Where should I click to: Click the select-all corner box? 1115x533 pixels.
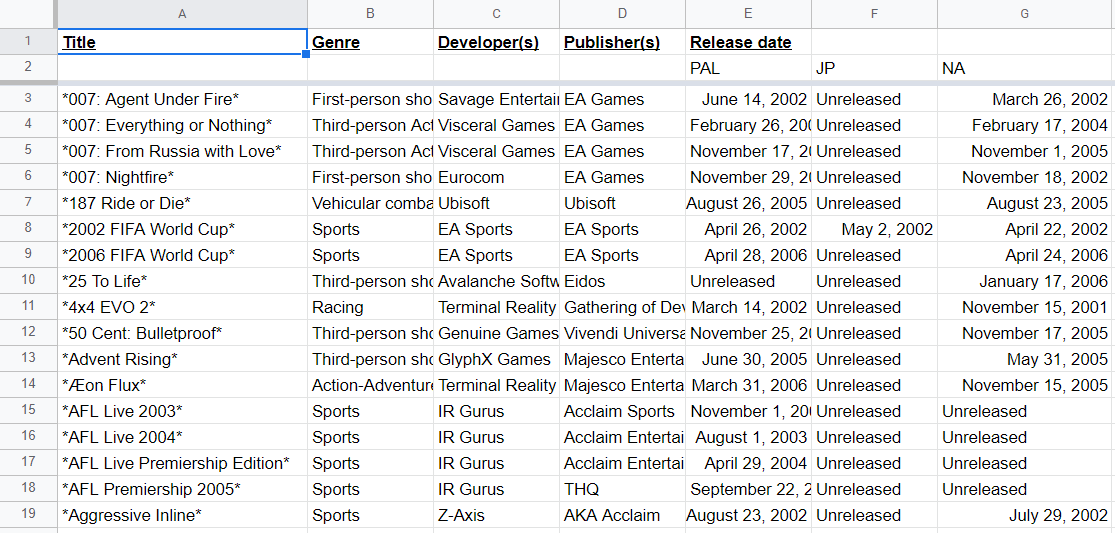(28, 14)
